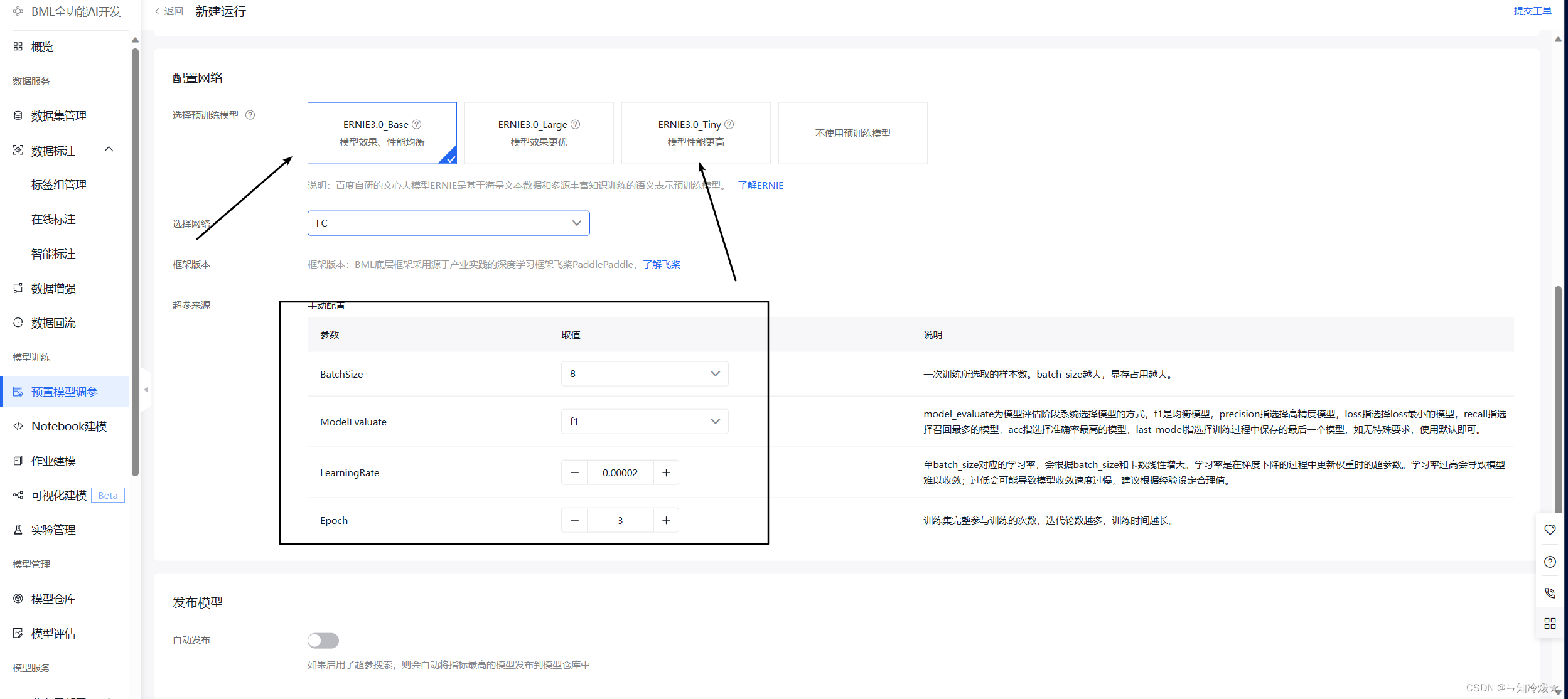Open 模型仓库 menu item
The image size is (1568, 699).
pyautogui.click(x=65, y=599)
